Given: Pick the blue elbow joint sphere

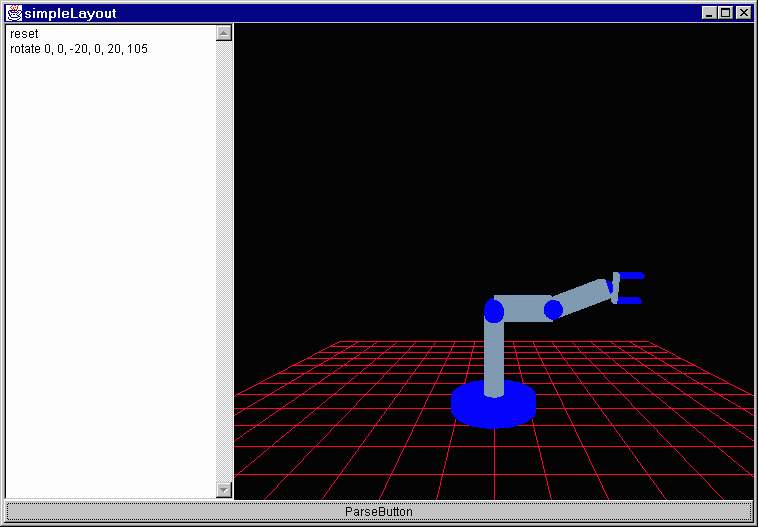Looking at the screenshot, I should pos(553,310).
